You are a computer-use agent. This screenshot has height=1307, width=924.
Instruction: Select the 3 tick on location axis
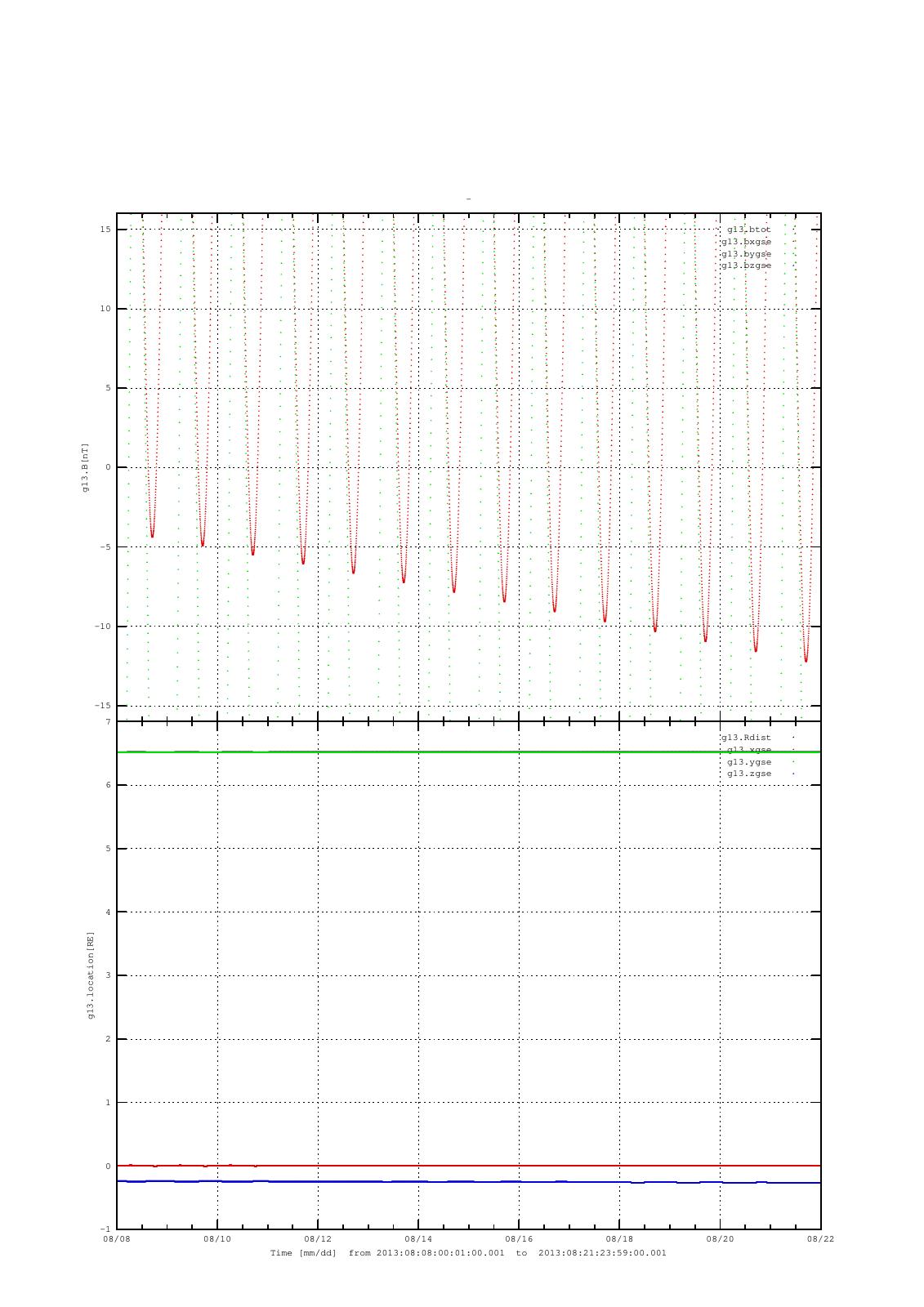click(x=108, y=975)
